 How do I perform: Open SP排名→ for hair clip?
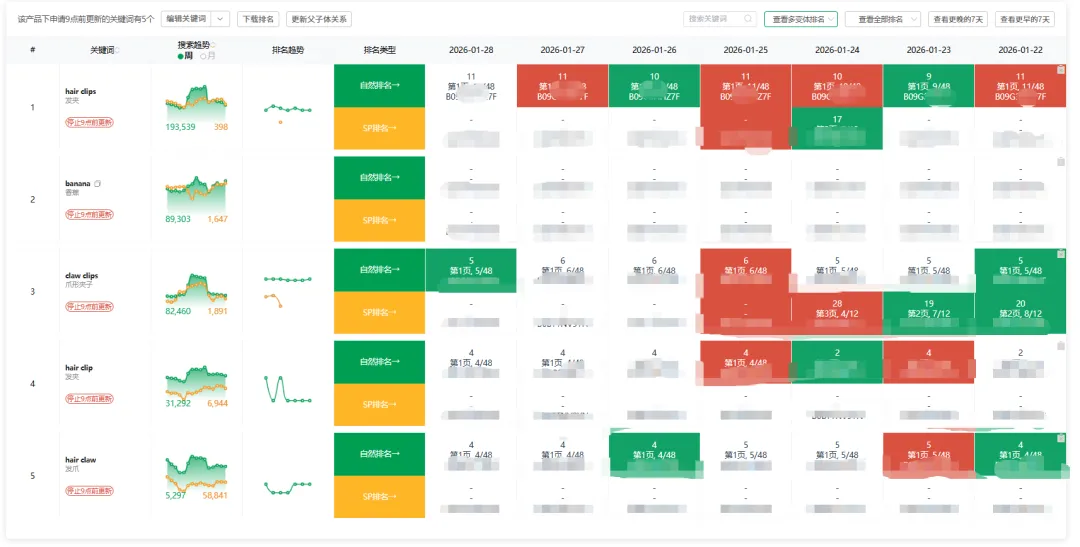pos(380,404)
